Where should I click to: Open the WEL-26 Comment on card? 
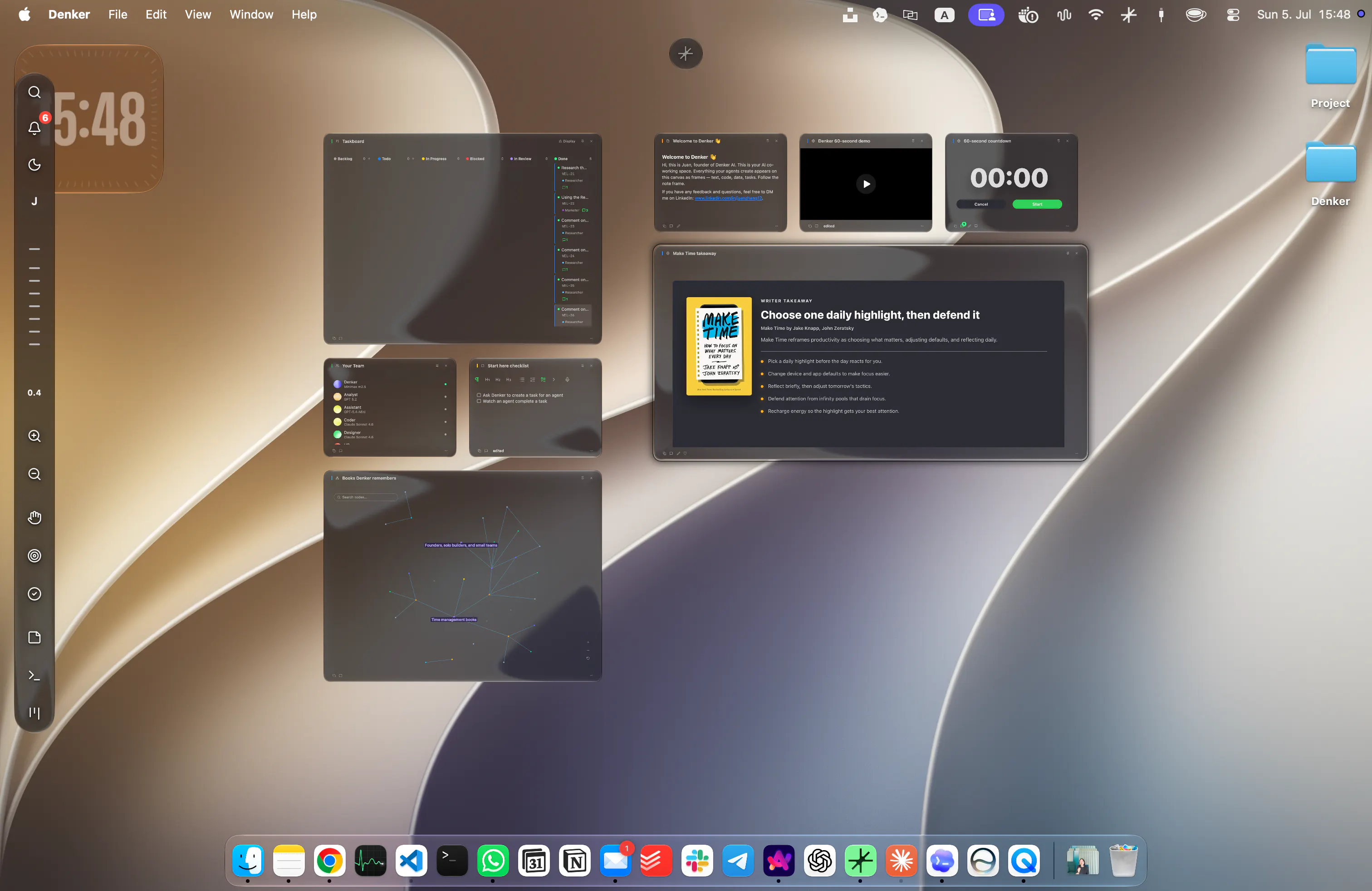coord(573,315)
